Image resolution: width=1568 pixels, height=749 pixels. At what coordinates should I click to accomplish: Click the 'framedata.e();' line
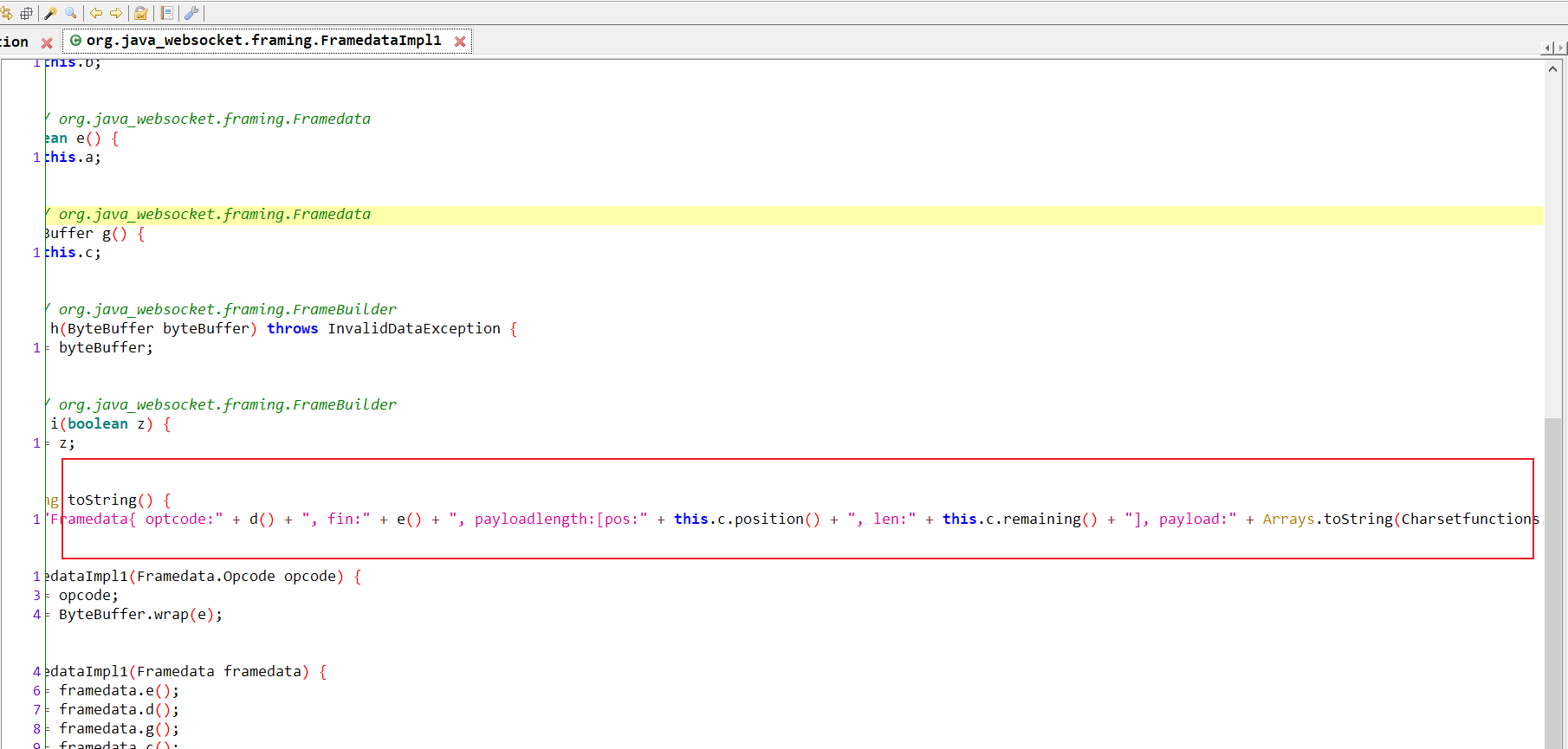click(119, 690)
